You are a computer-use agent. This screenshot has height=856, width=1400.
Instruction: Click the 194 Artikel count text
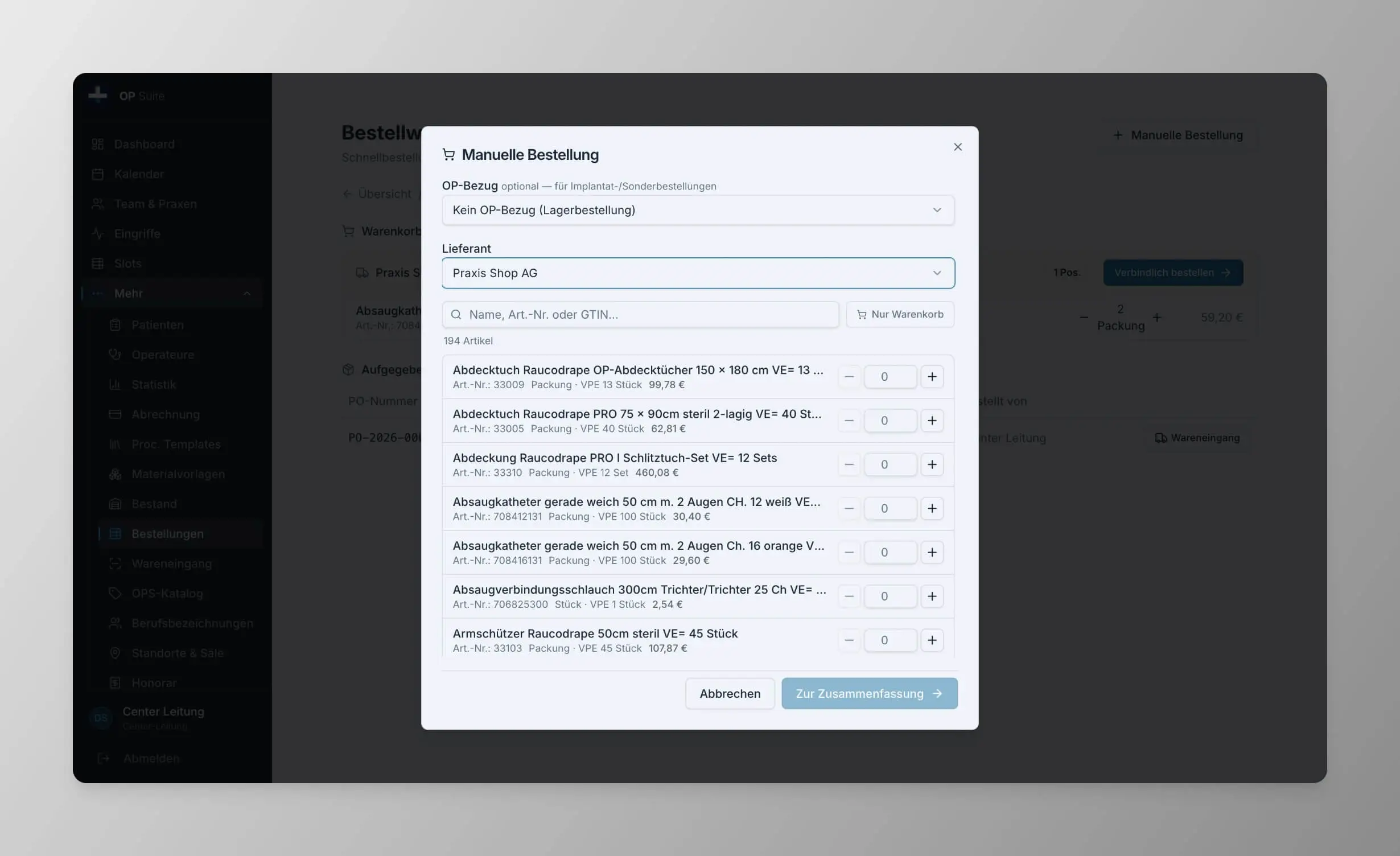click(x=468, y=340)
